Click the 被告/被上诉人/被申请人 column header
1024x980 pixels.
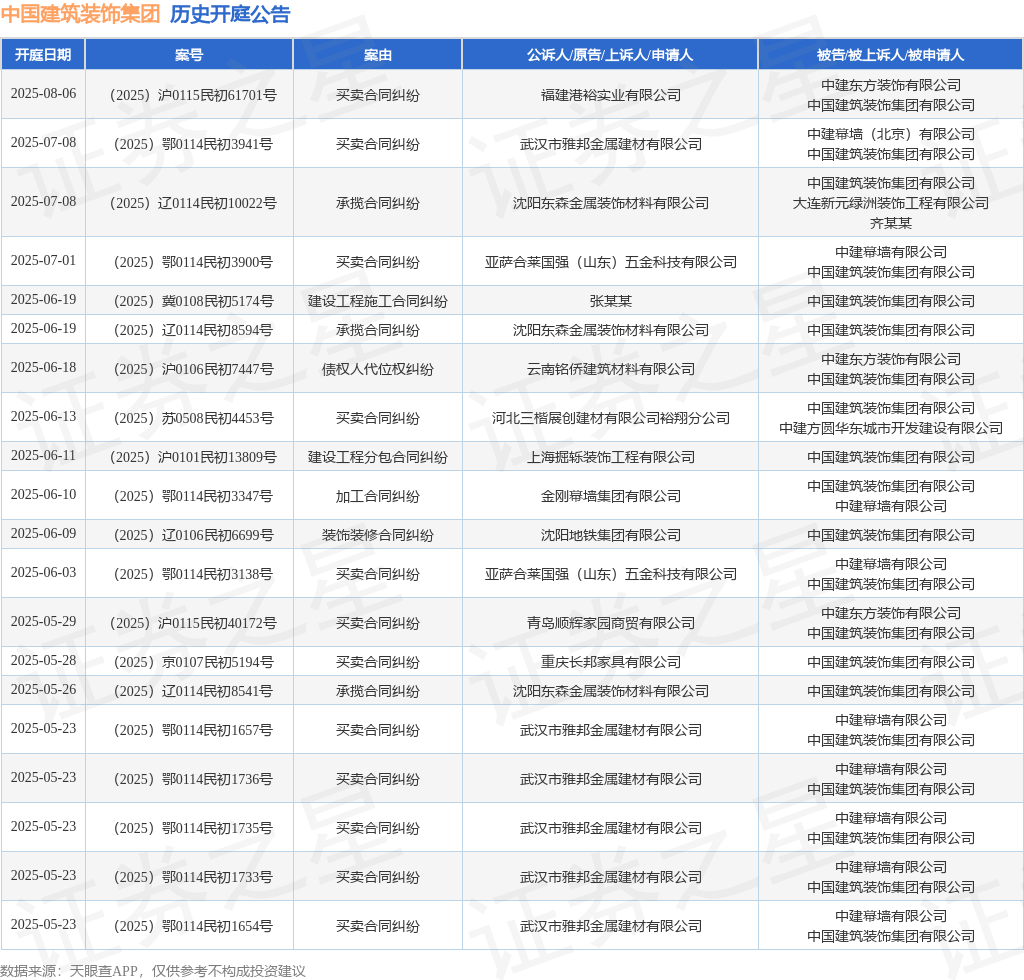[890, 55]
